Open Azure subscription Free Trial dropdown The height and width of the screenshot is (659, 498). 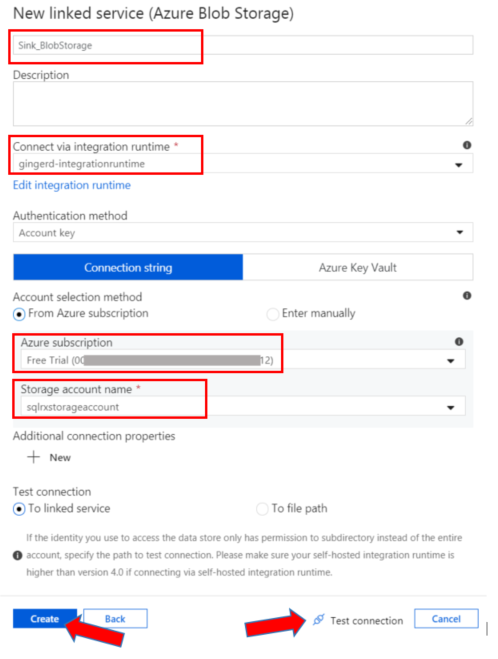pos(243,360)
